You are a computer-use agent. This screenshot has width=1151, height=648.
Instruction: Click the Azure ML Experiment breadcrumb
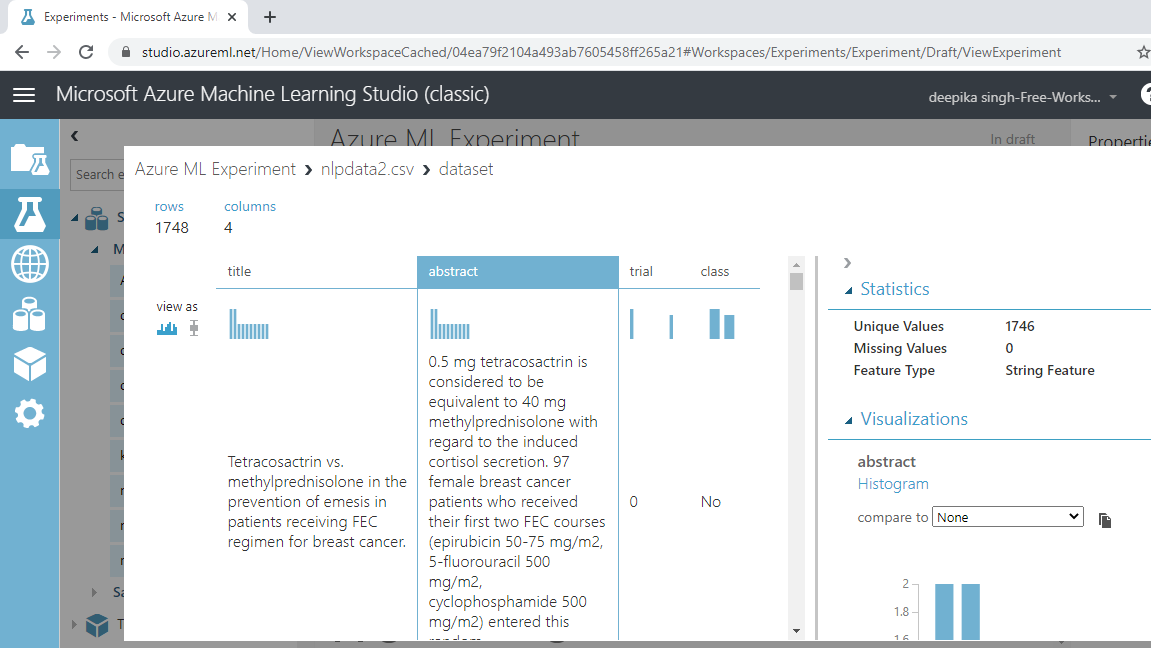tap(215, 170)
